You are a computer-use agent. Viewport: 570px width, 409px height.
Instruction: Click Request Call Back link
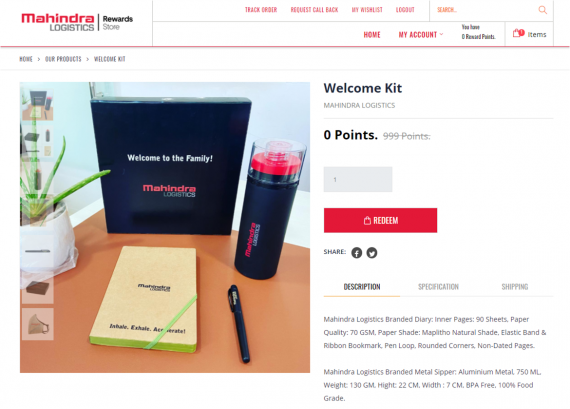tap(314, 10)
